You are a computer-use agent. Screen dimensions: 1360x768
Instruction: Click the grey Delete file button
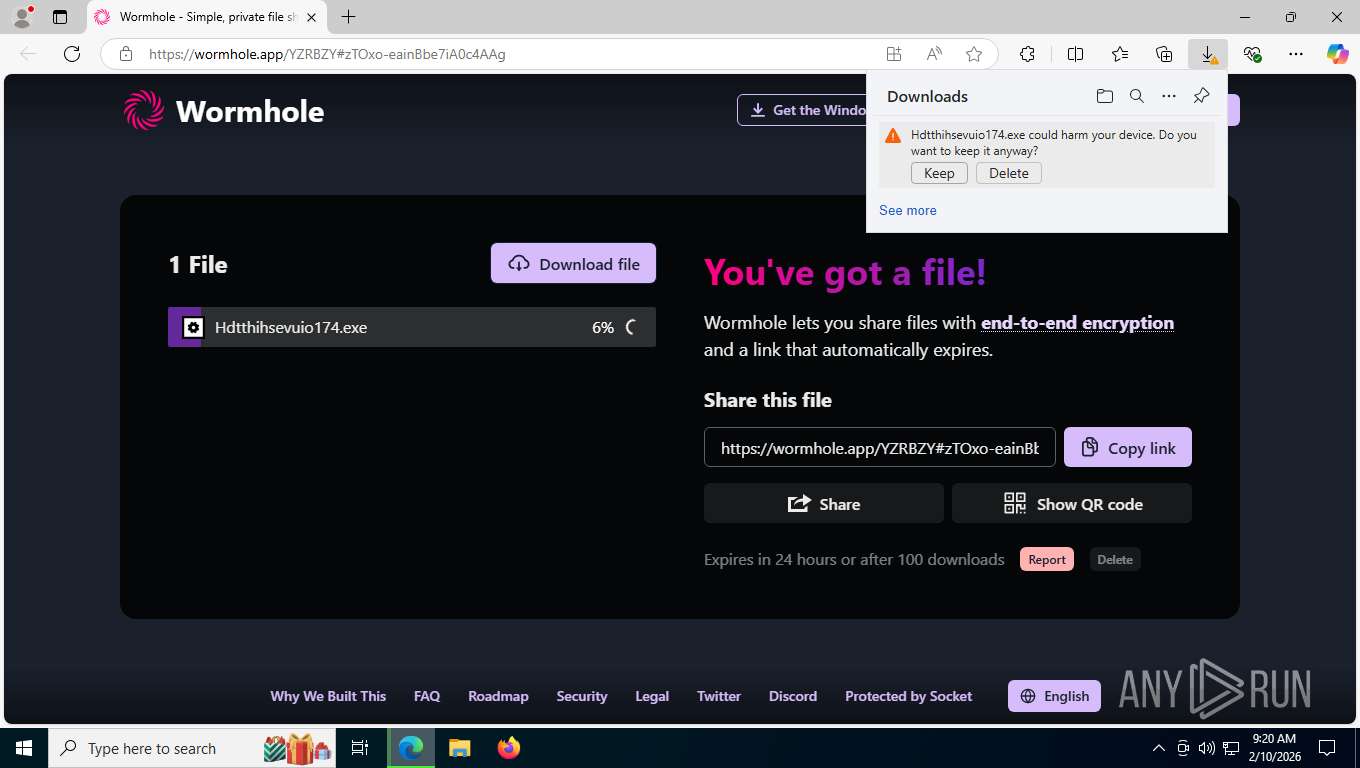pos(1115,559)
